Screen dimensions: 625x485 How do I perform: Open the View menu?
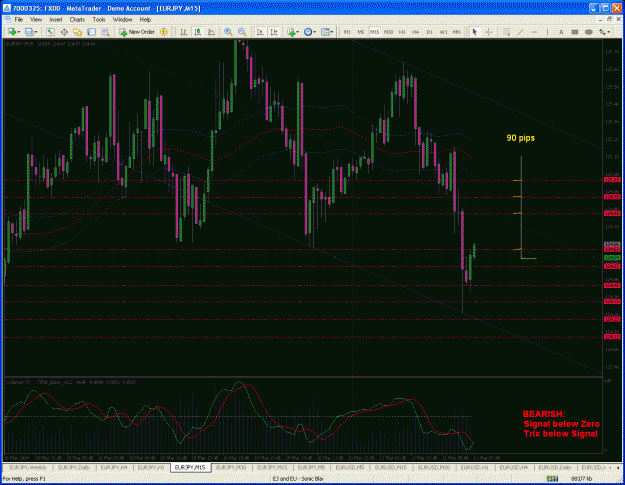tap(36, 19)
